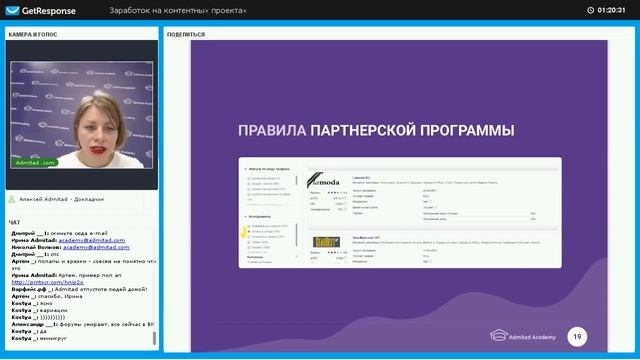Click the elapsed time 01:20:31

611,10
